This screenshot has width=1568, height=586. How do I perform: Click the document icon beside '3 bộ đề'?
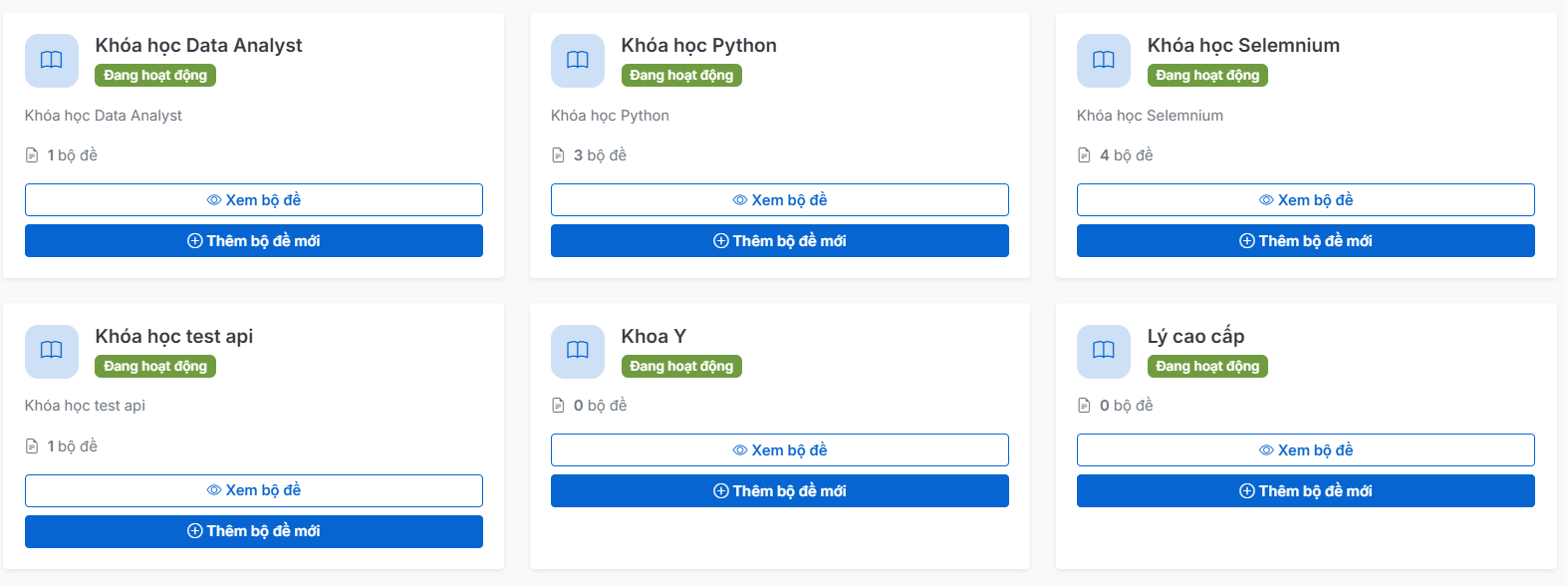tap(559, 155)
